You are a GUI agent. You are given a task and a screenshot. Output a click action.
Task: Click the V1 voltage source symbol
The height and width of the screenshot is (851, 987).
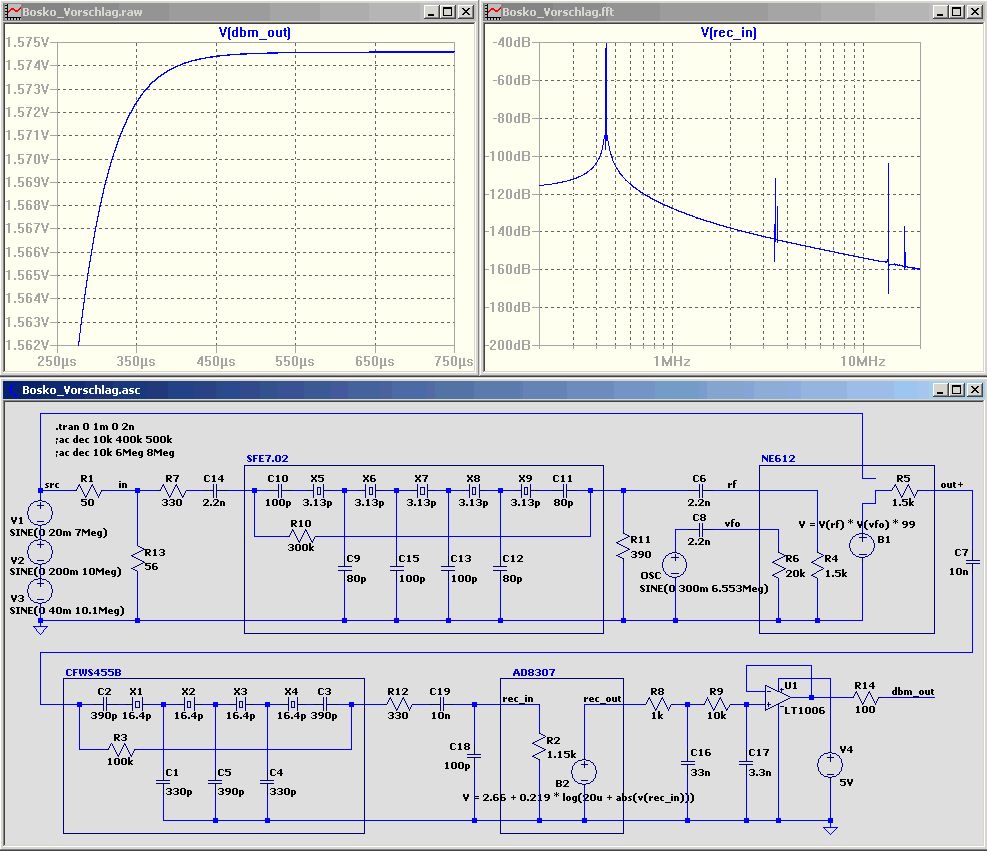41,514
